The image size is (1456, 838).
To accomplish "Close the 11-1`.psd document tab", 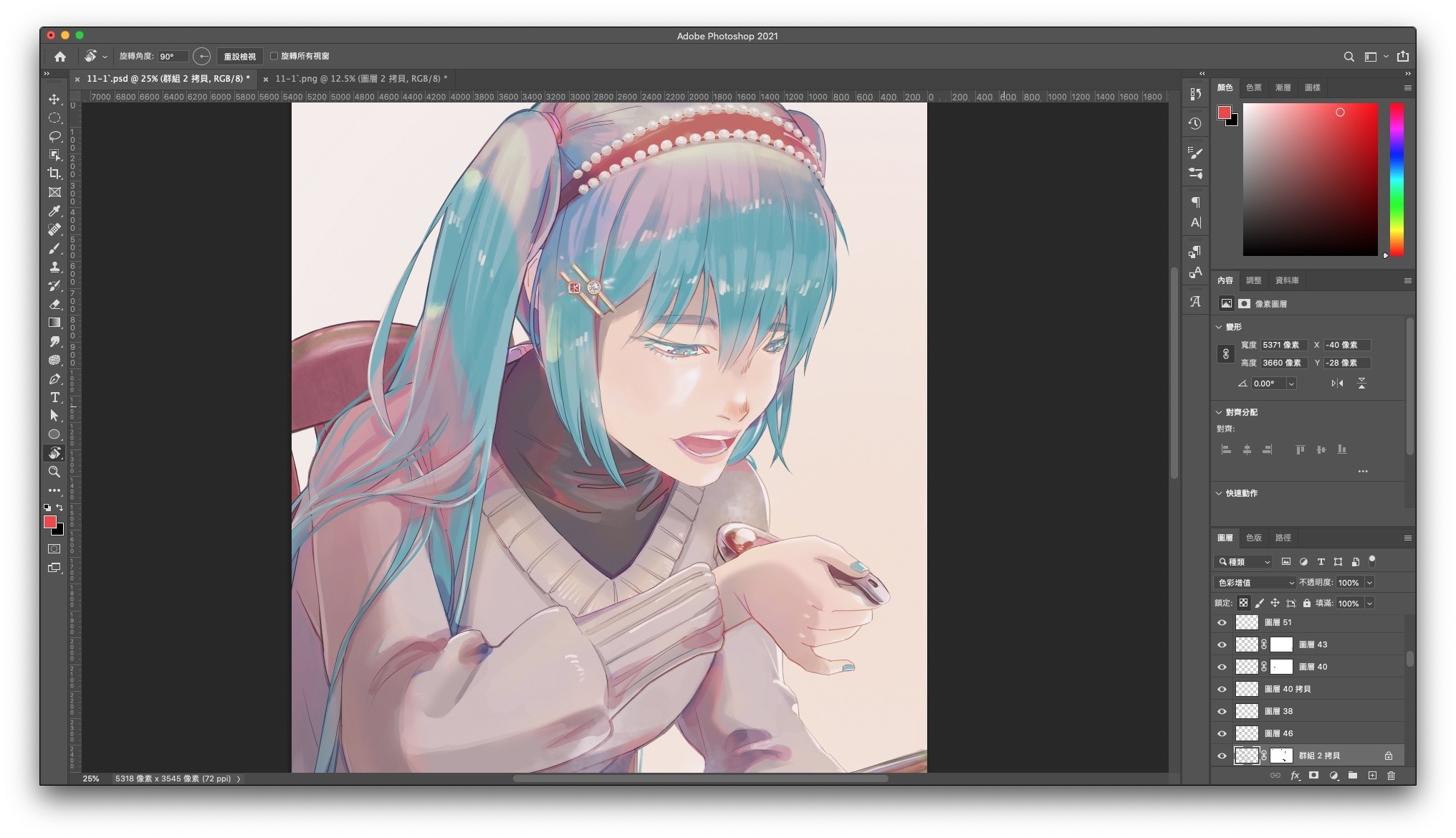I will [x=77, y=80].
